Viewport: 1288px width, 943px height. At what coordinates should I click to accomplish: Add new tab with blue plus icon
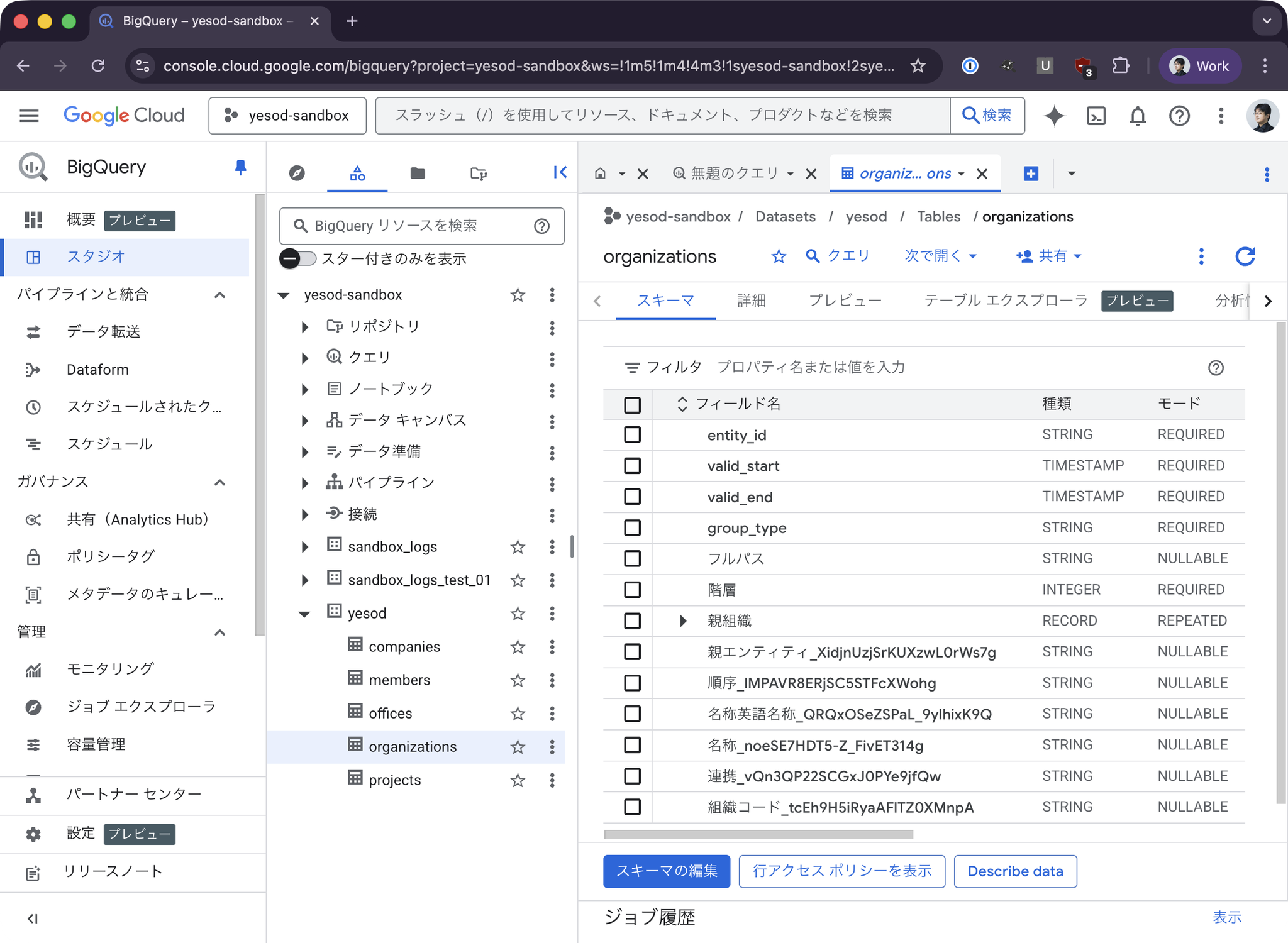(1031, 174)
